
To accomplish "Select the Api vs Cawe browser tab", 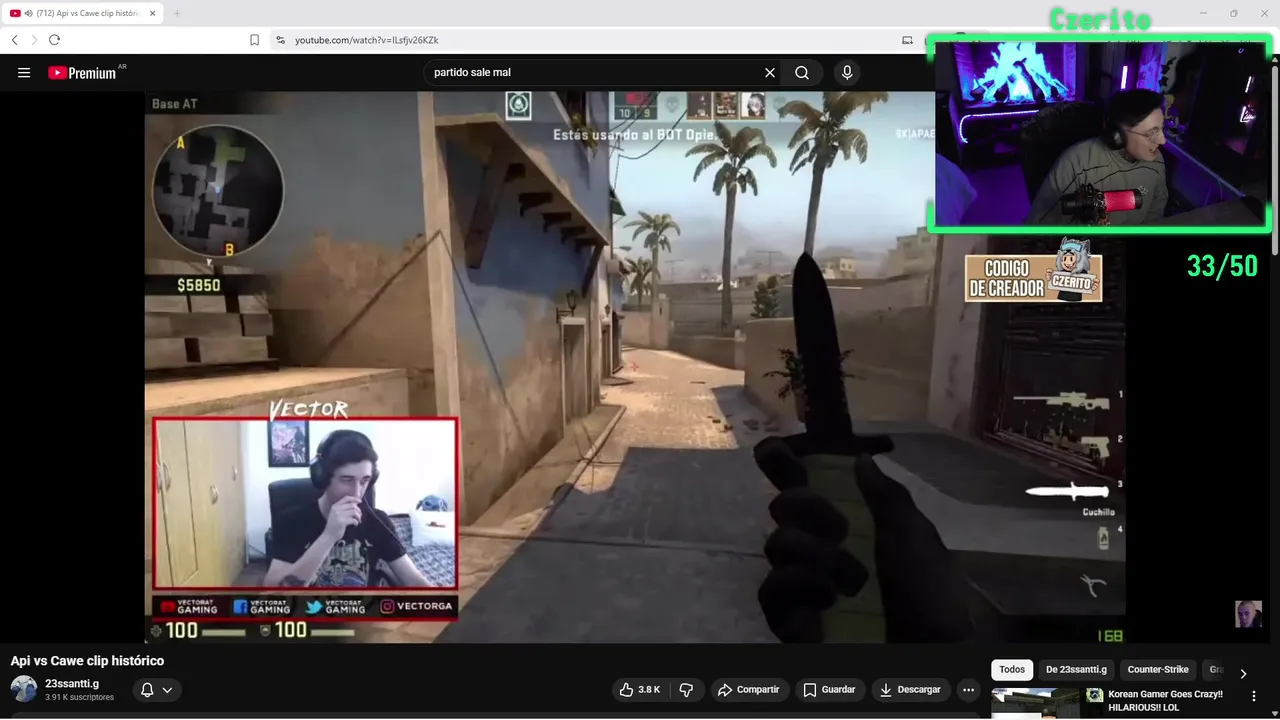I will point(82,13).
